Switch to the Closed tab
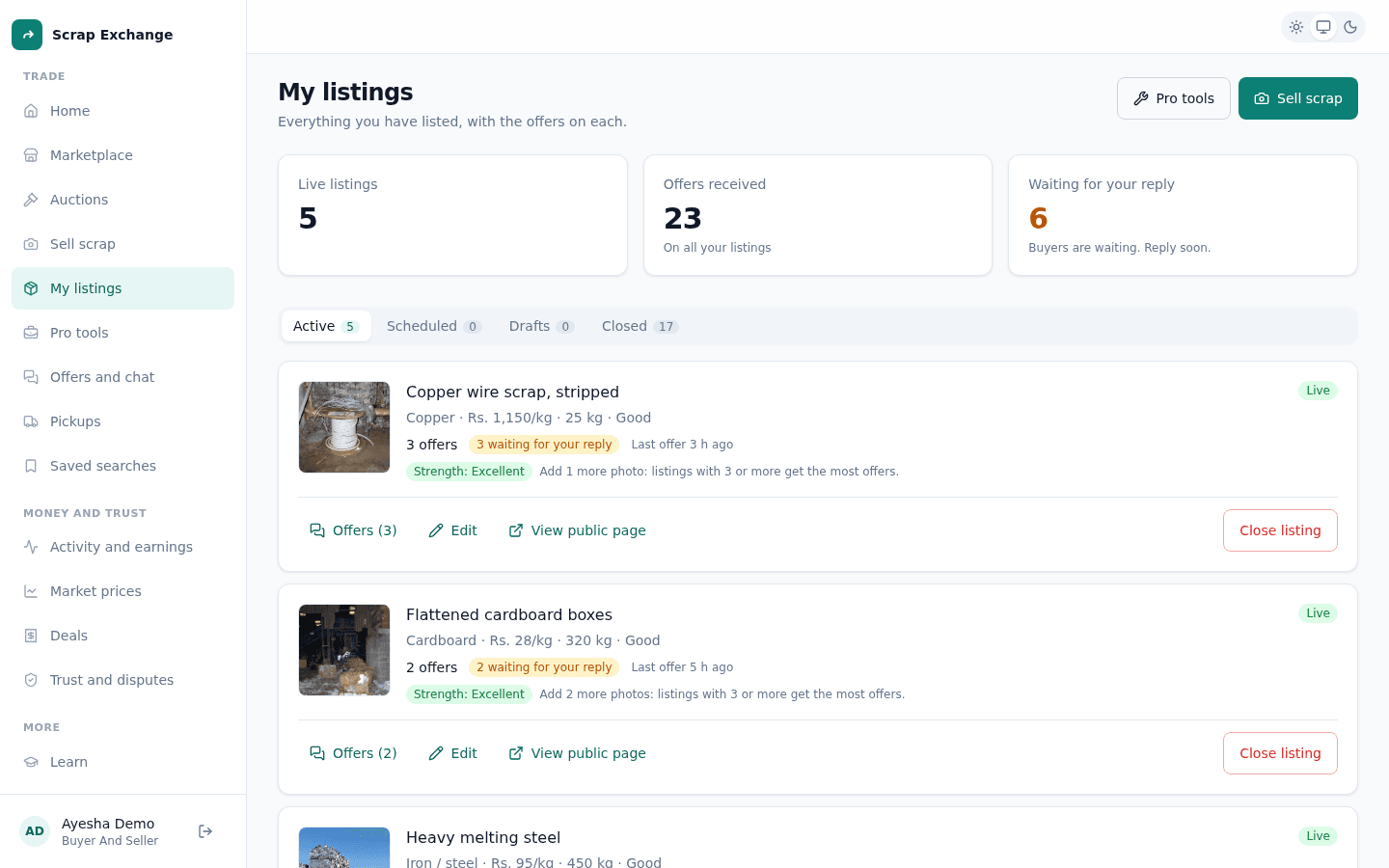 coord(640,326)
